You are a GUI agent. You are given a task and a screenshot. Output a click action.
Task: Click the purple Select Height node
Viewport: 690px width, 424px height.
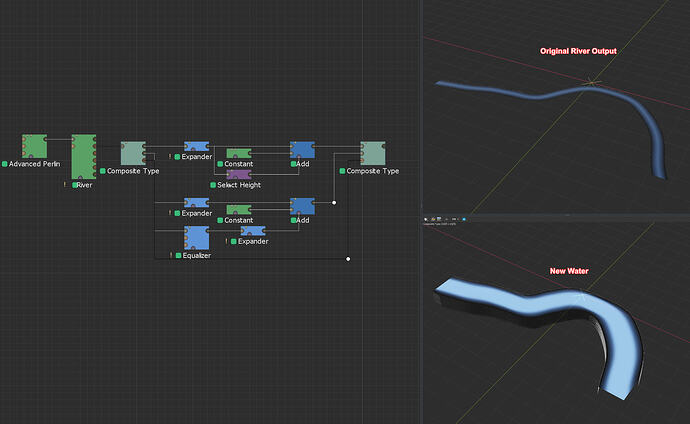point(238,174)
